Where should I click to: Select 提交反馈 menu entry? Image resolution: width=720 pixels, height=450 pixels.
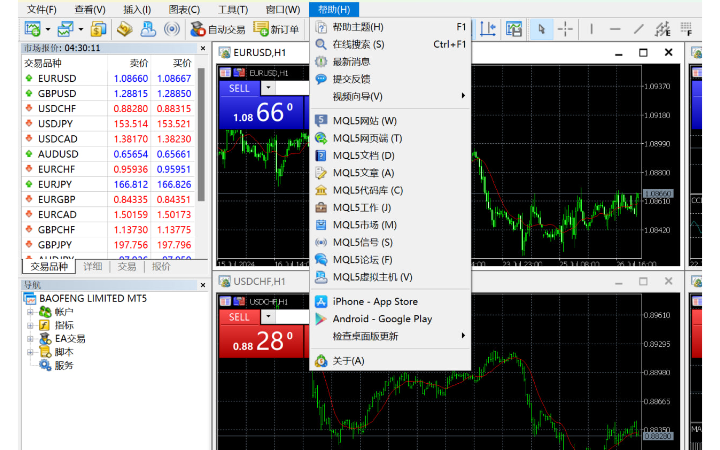pyautogui.click(x=390, y=79)
